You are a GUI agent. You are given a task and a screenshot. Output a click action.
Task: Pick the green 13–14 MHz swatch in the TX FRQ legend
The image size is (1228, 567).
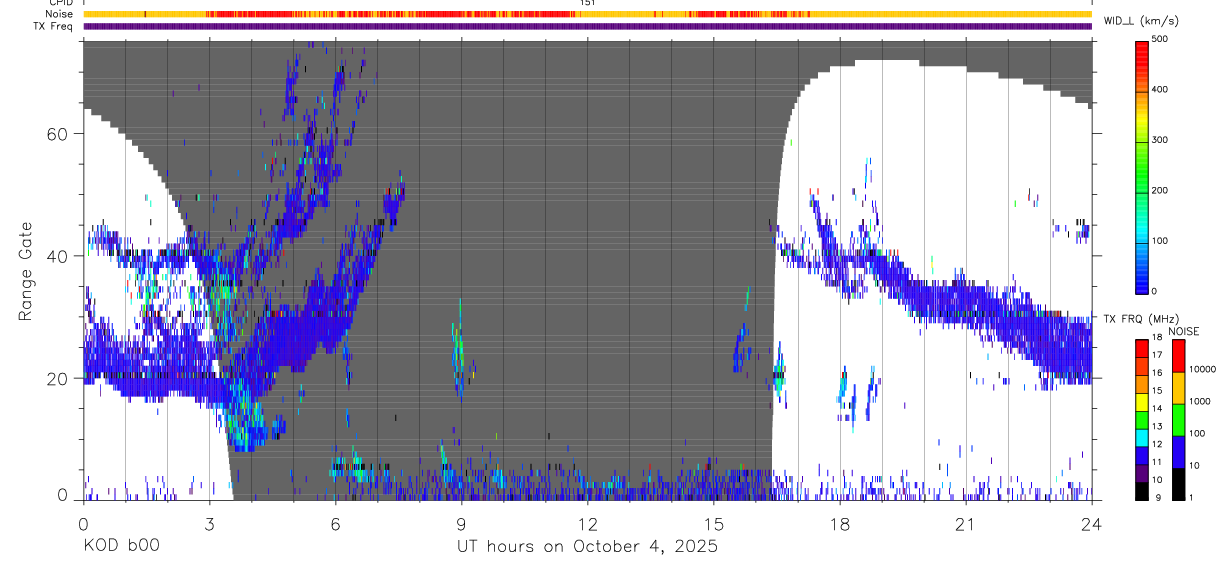tap(1143, 420)
